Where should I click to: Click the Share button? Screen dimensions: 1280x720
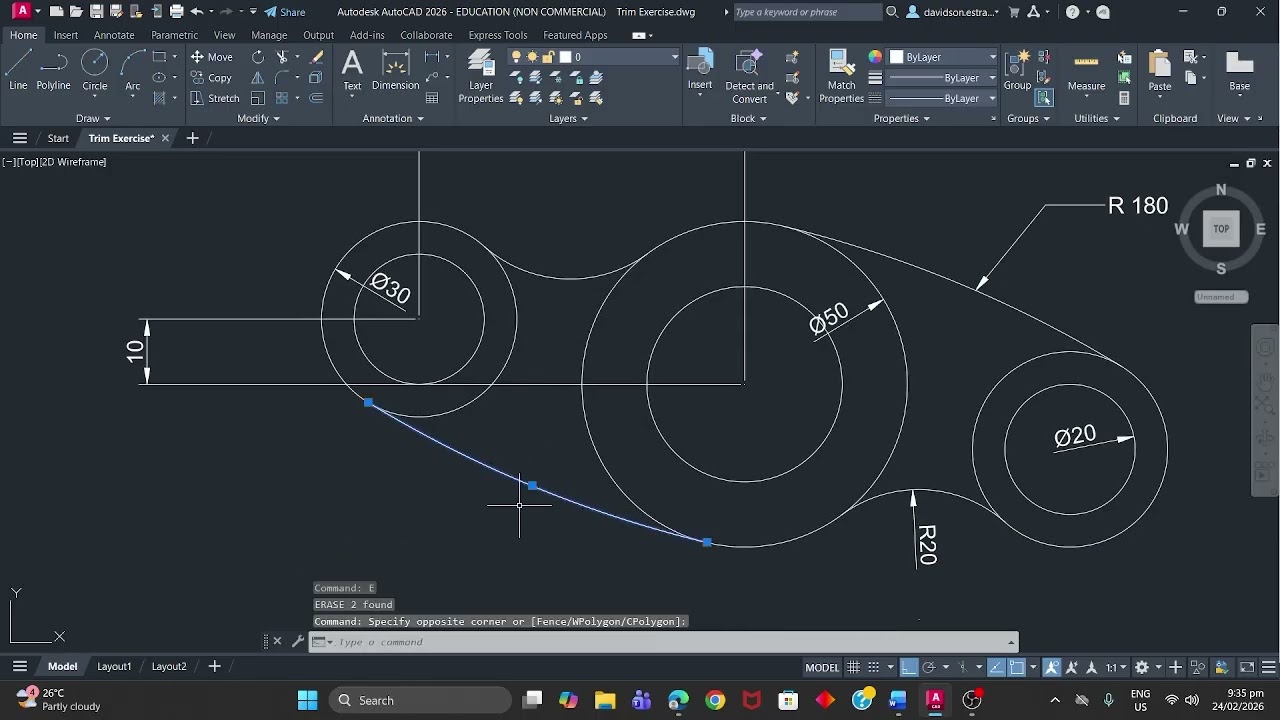(285, 12)
